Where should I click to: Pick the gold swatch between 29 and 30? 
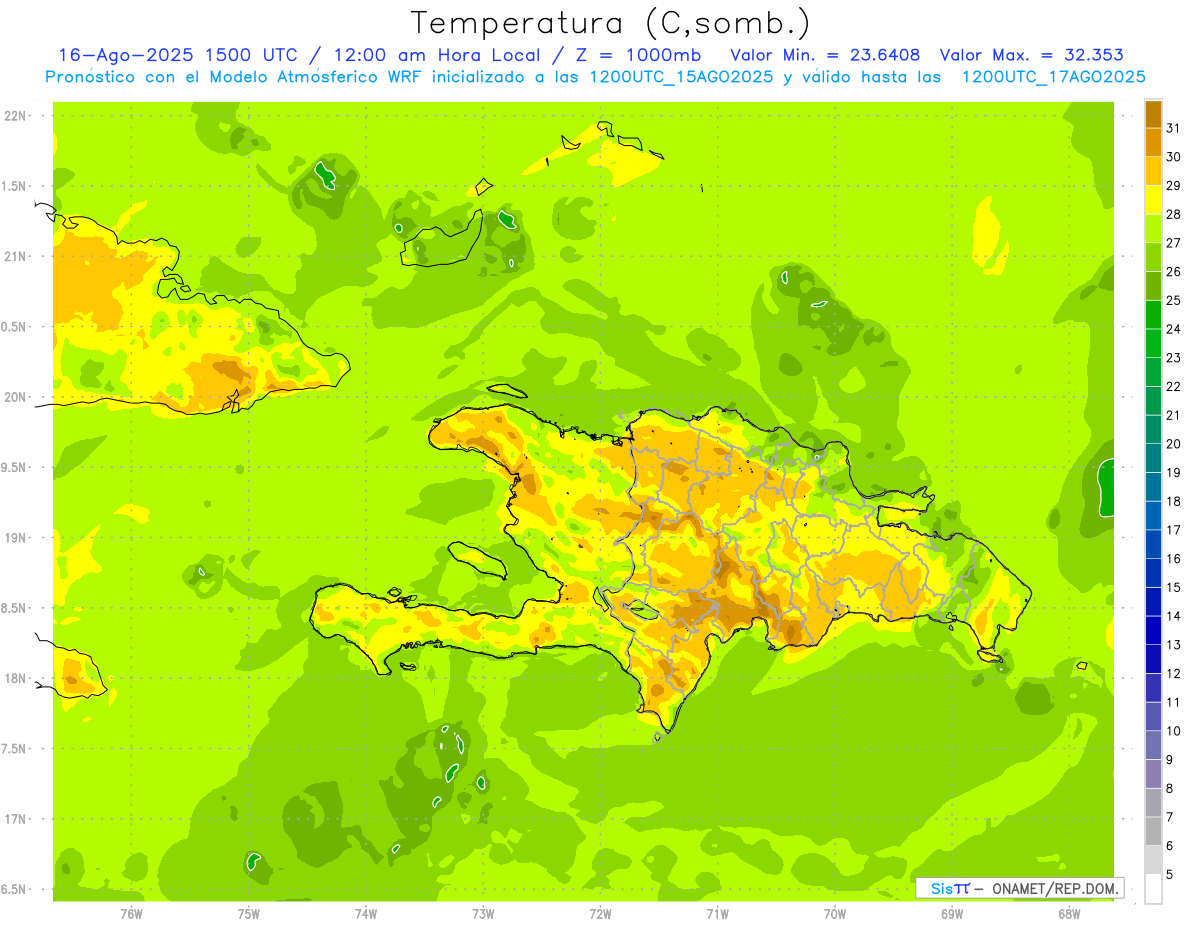click(x=1153, y=171)
